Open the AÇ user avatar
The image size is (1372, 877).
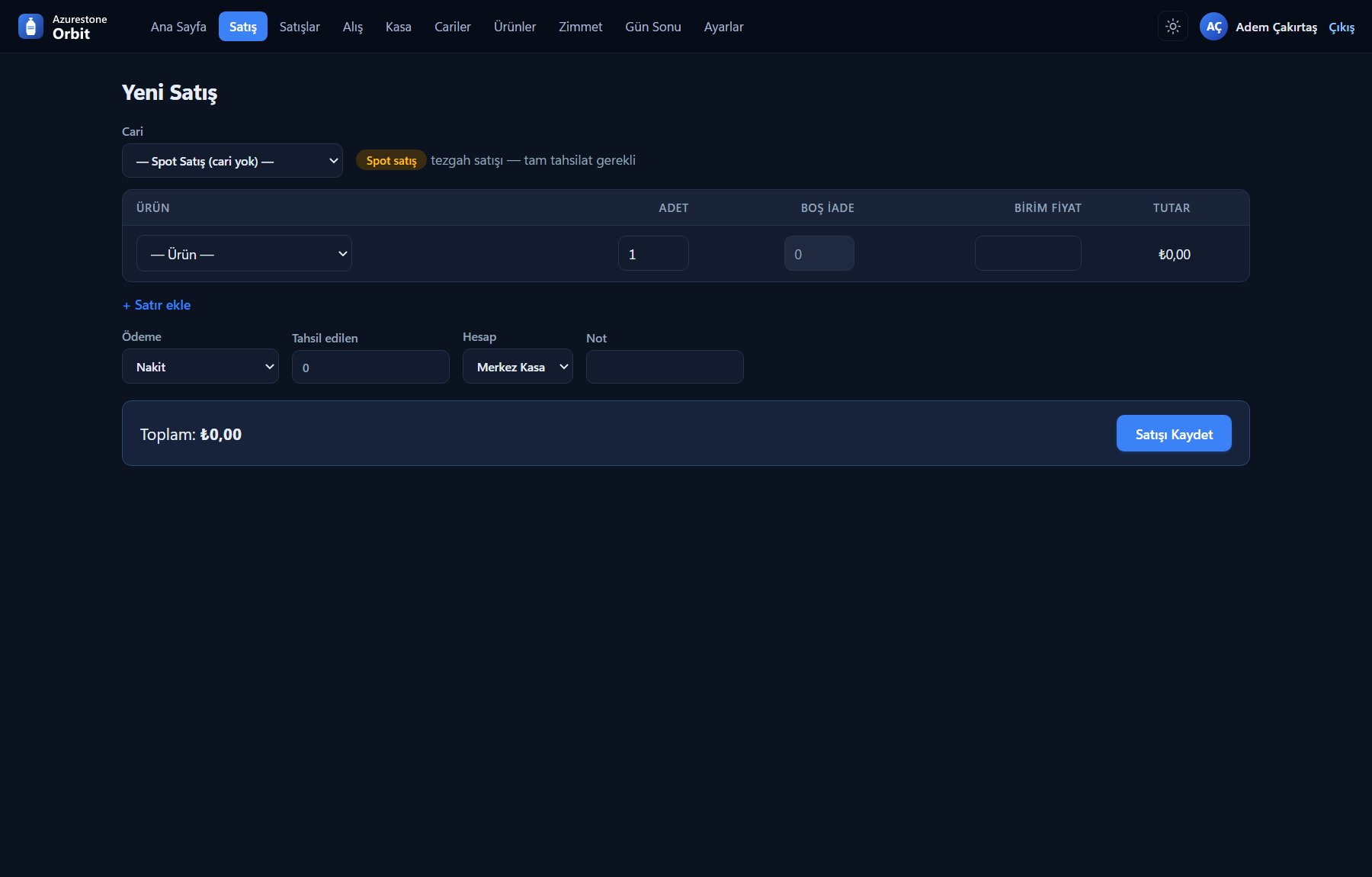(x=1213, y=27)
